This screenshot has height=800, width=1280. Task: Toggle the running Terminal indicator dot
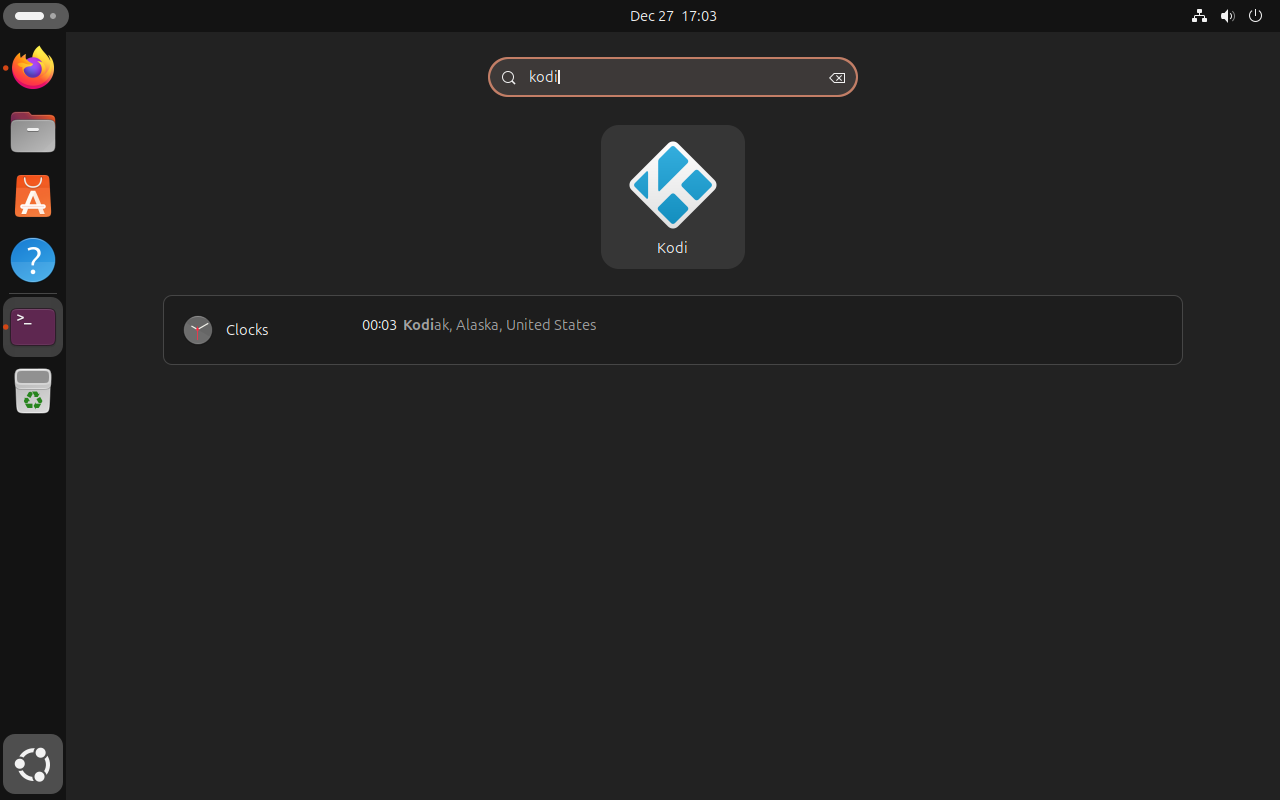click(7, 326)
